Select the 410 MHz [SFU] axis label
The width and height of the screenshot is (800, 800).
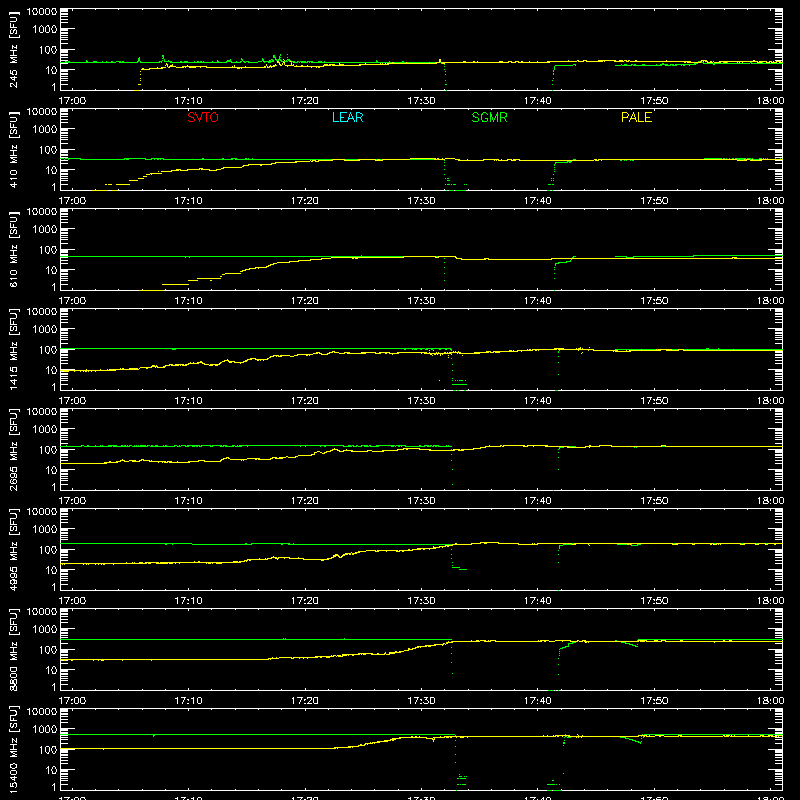click(14, 149)
